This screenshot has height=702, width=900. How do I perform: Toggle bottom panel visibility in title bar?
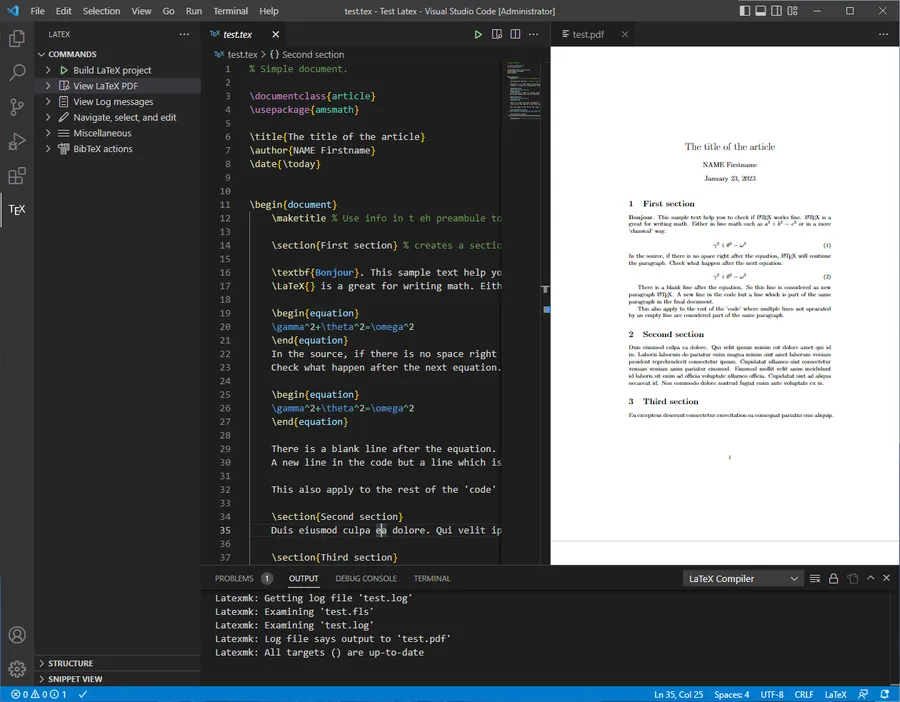click(x=761, y=11)
